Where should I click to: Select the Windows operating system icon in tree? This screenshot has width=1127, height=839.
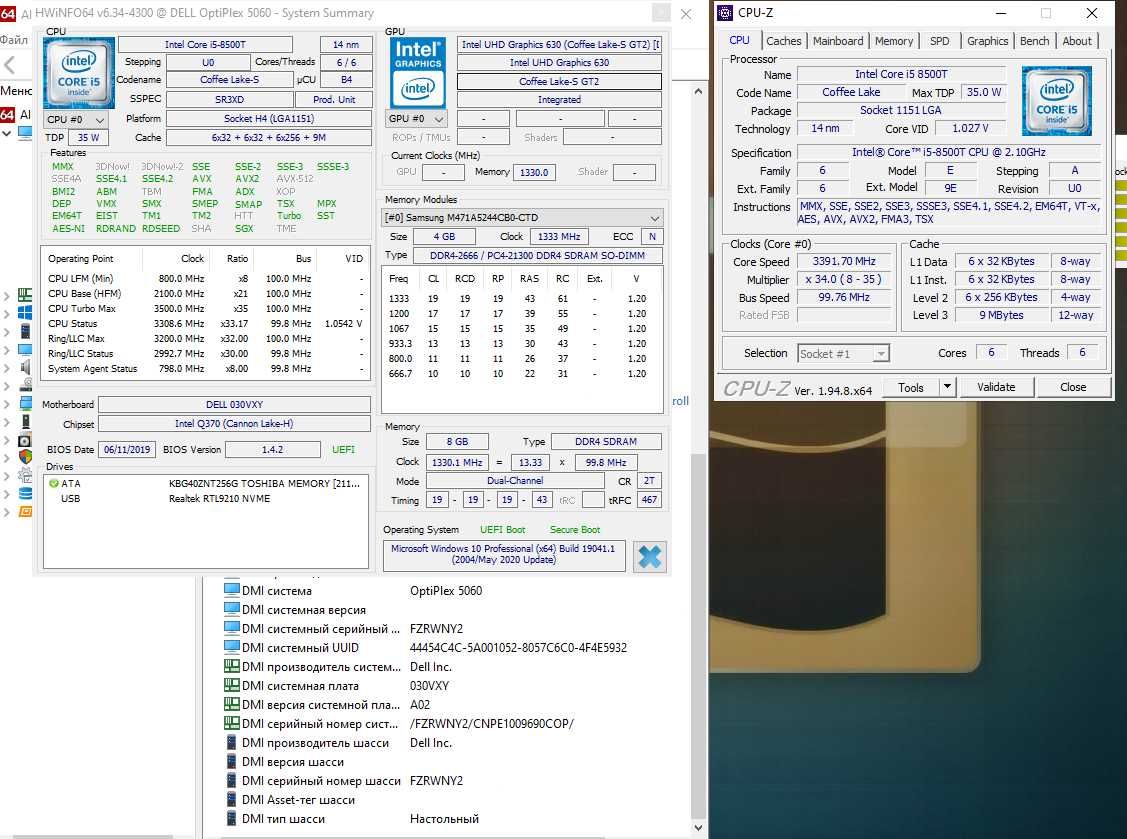[25, 313]
